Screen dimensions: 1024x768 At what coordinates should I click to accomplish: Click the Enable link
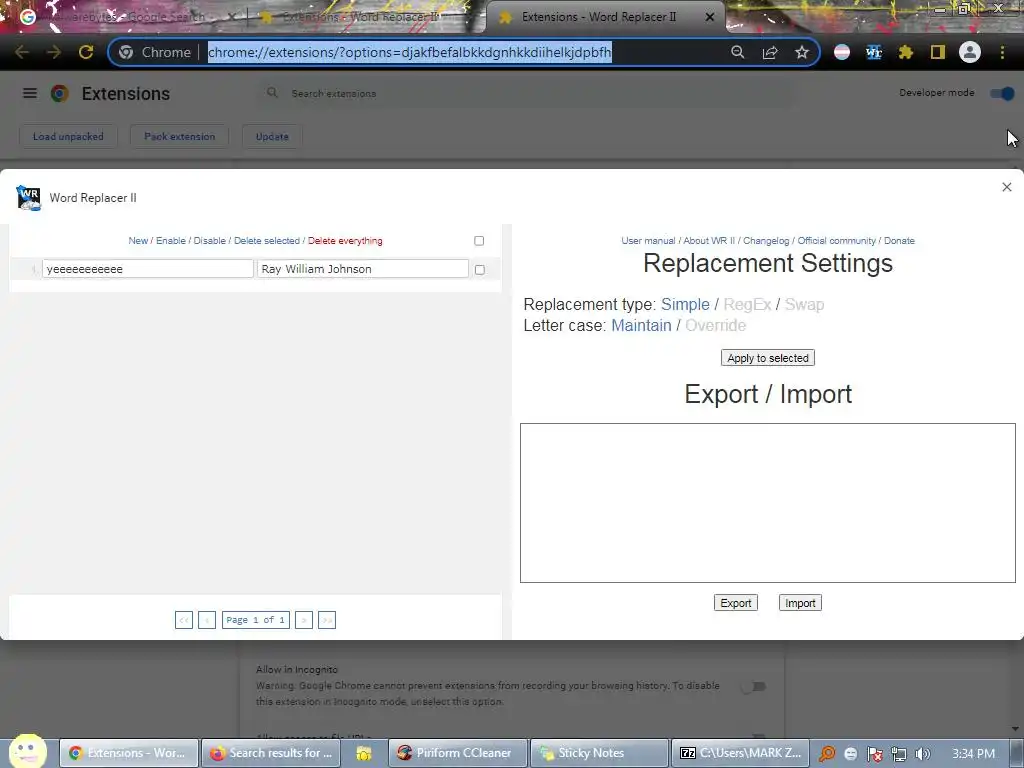[170, 241]
